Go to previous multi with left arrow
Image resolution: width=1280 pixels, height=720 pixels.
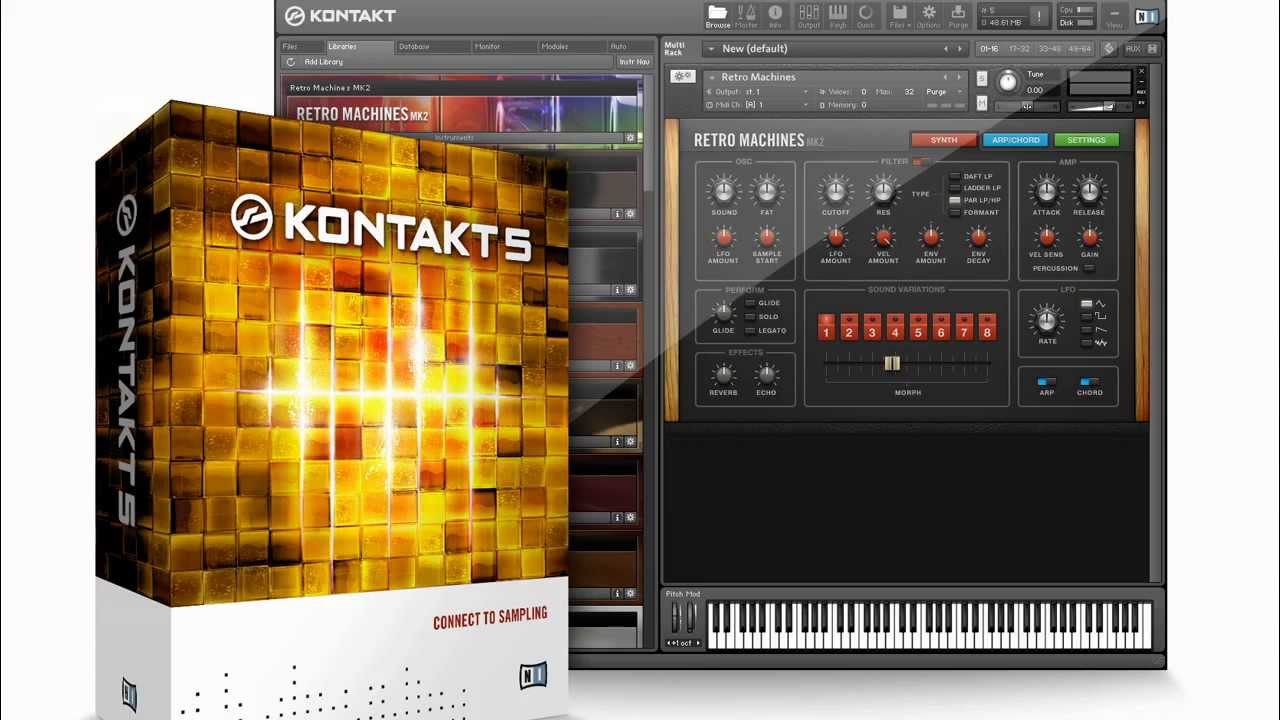[946, 48]
